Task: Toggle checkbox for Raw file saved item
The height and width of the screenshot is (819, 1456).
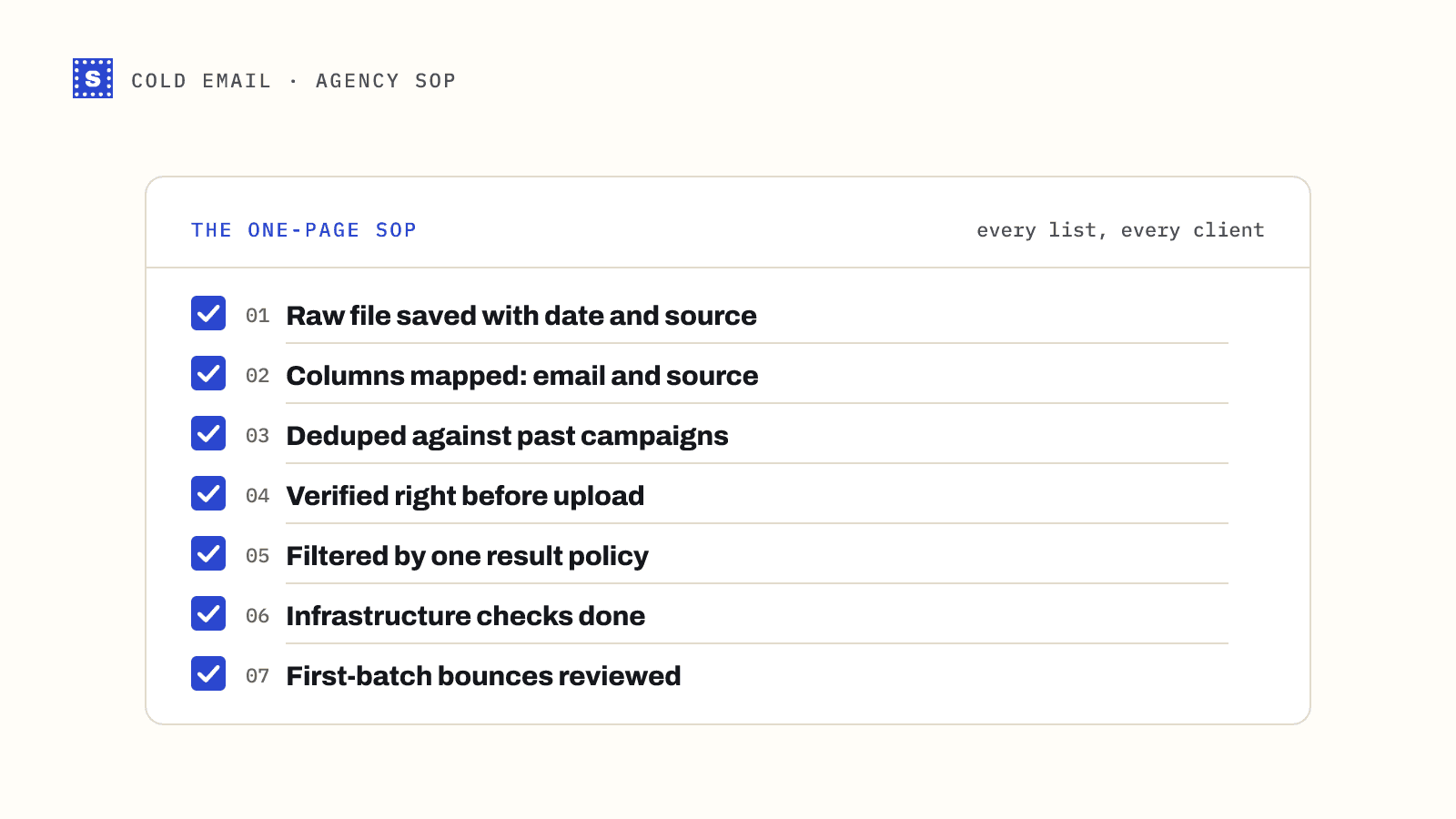Action: tap(208, 313)
